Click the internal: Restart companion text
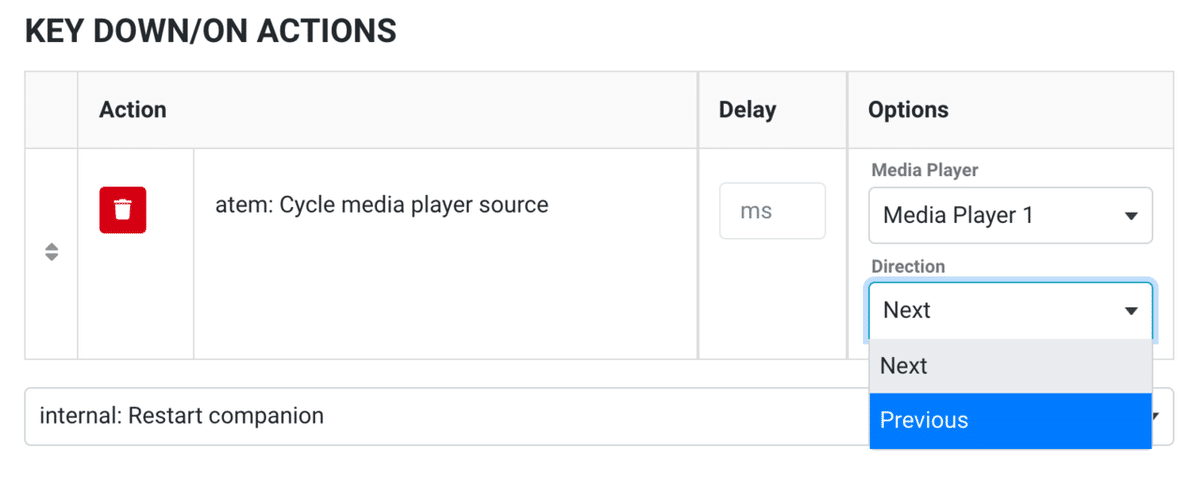This screenshot has width=1200, height=491. tap(181, 415)
